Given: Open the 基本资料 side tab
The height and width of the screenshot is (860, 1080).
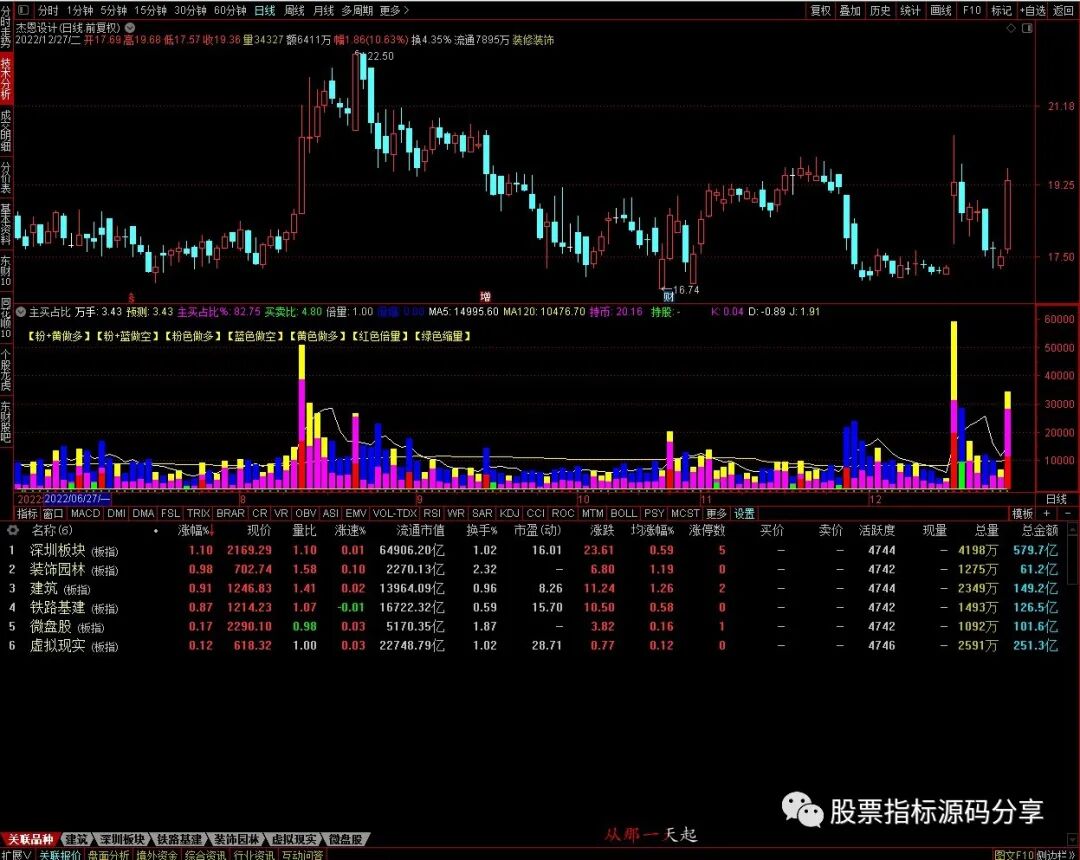Looking at the screenshot, I should coord(6,224).
